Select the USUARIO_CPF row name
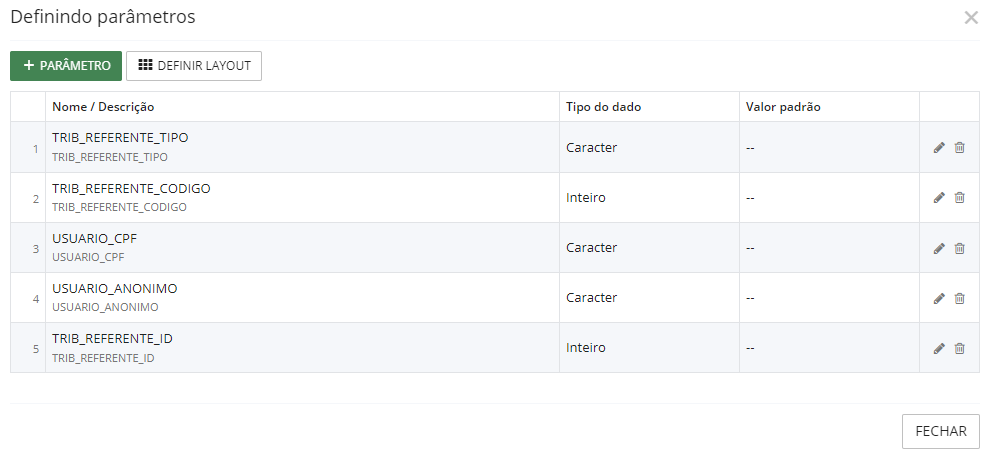Image resolution: width=990 pixels, height=455 pixels. pos(96,238)
